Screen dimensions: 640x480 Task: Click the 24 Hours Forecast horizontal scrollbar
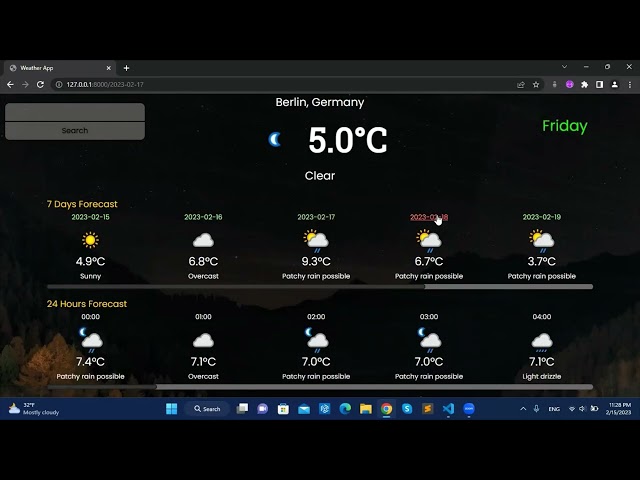[x=320, y=387]
